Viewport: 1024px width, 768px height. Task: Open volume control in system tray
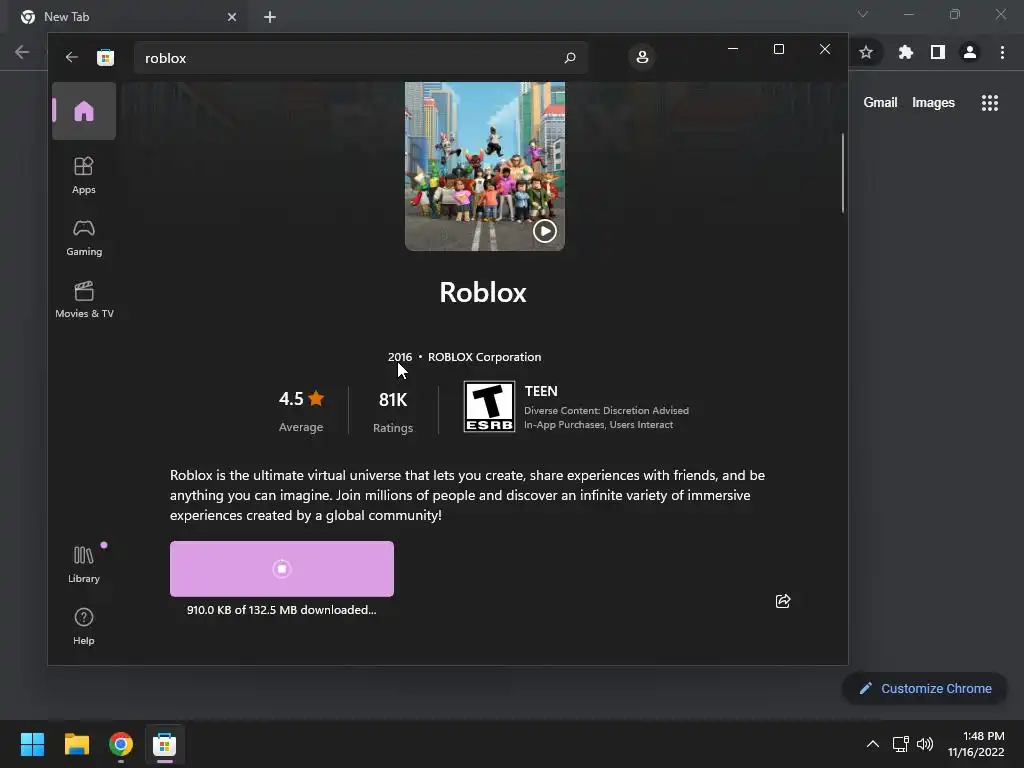(x=925, y=744)
